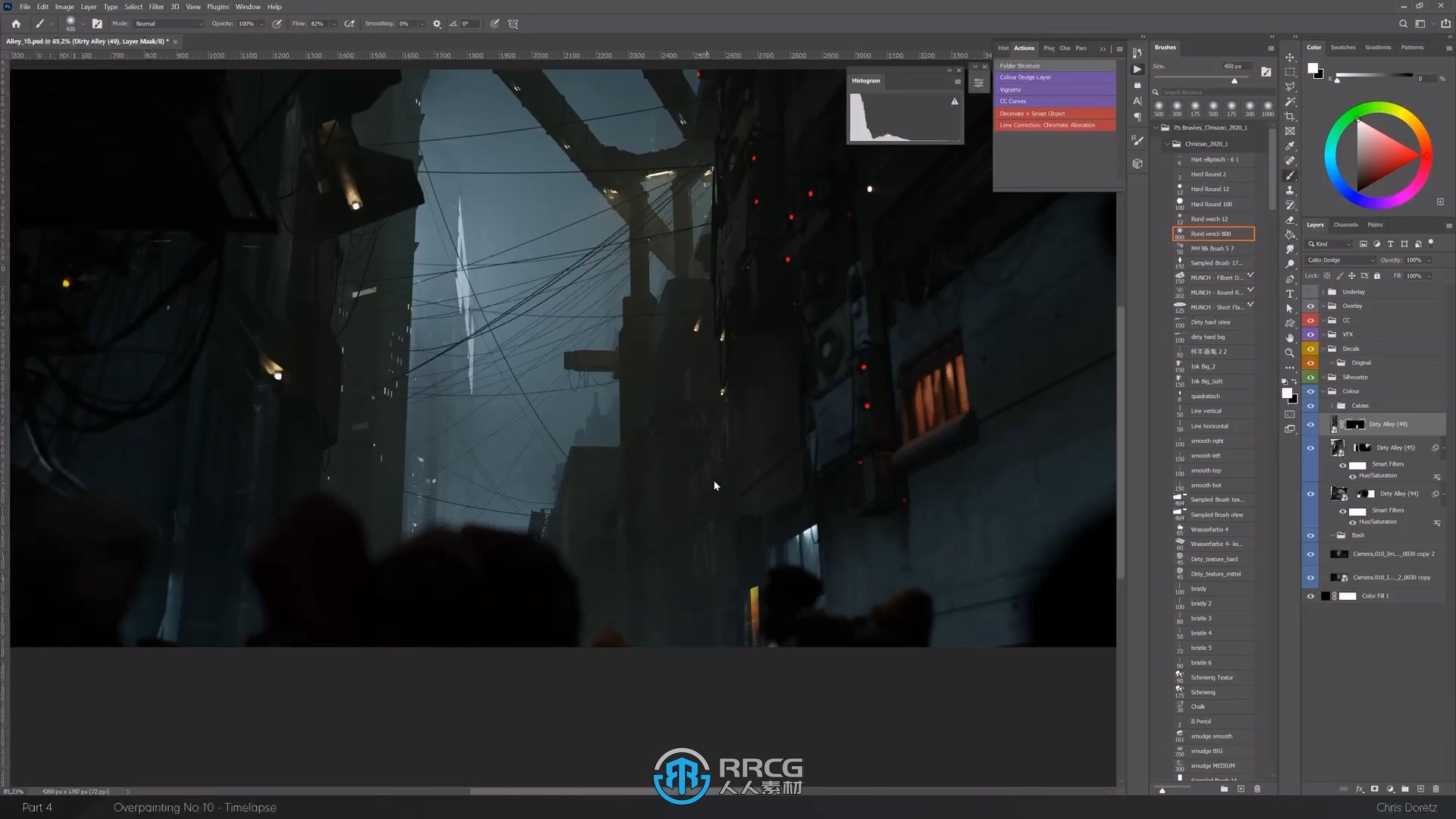Viewport: 1456px width, 819px height.
Task: Select the Polygonal Lasso tool
Action: click(1289, 87)
